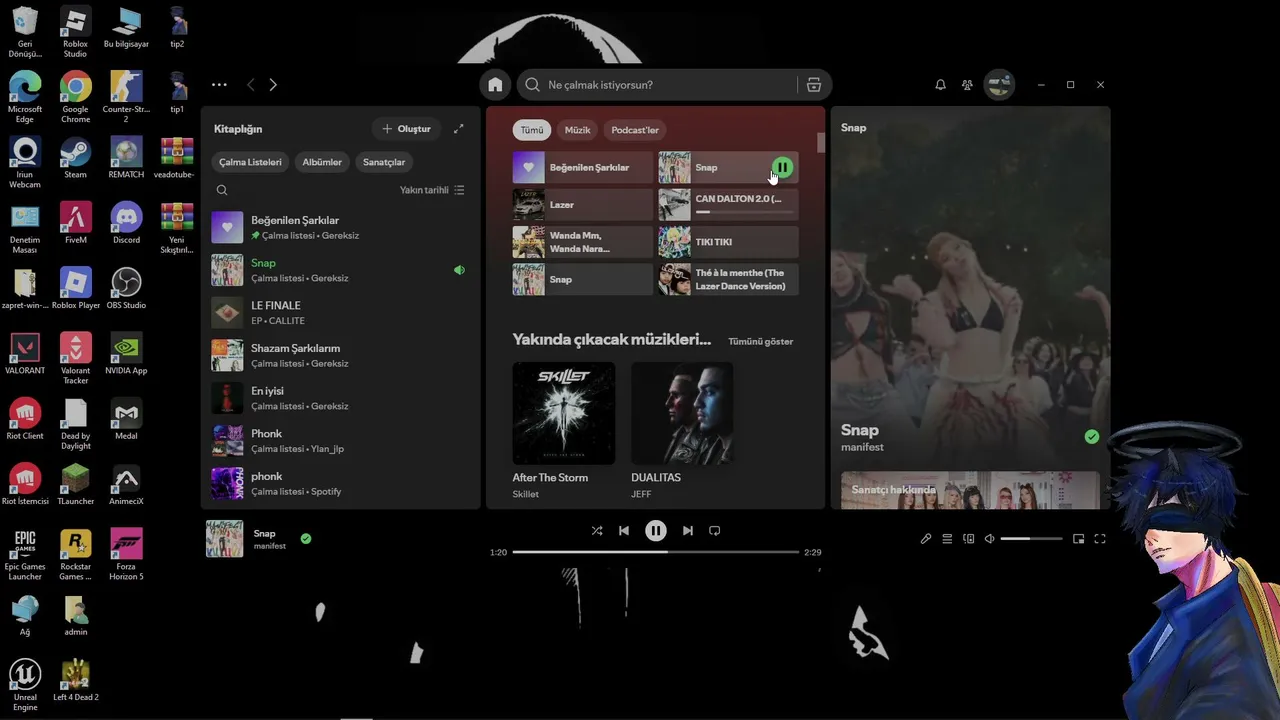Open the miniplayer

1078,539
